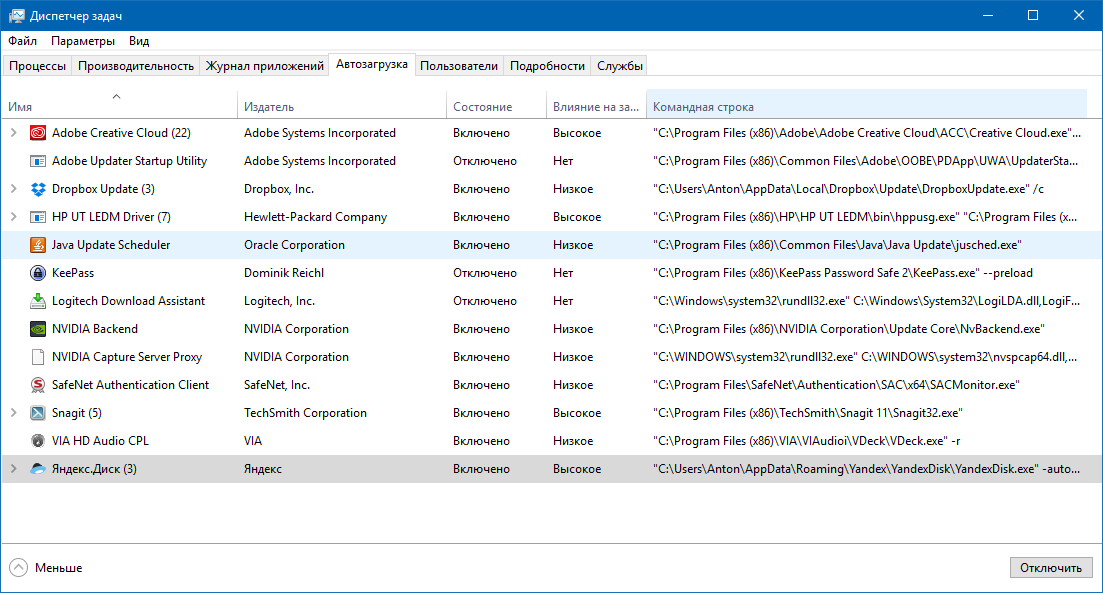1103x593 pixels.
Task: Expand the HP UT LEDM Driver group
Action: tap(13, 217)
